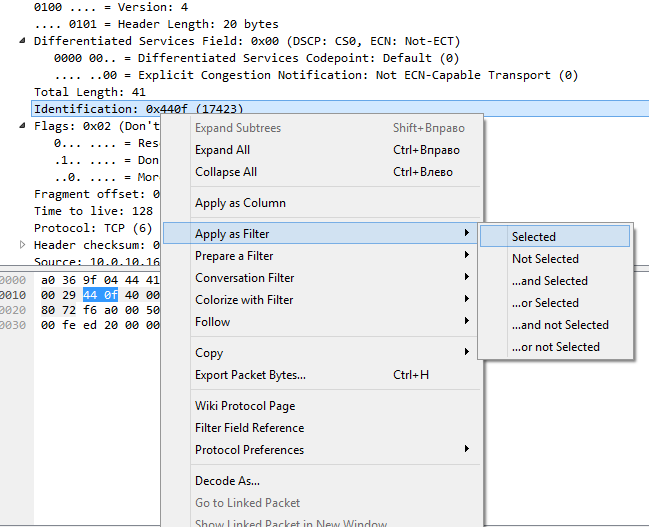Open the 'Copy' submenu
The image size is (649, 527).
click(x=209, y=353)
